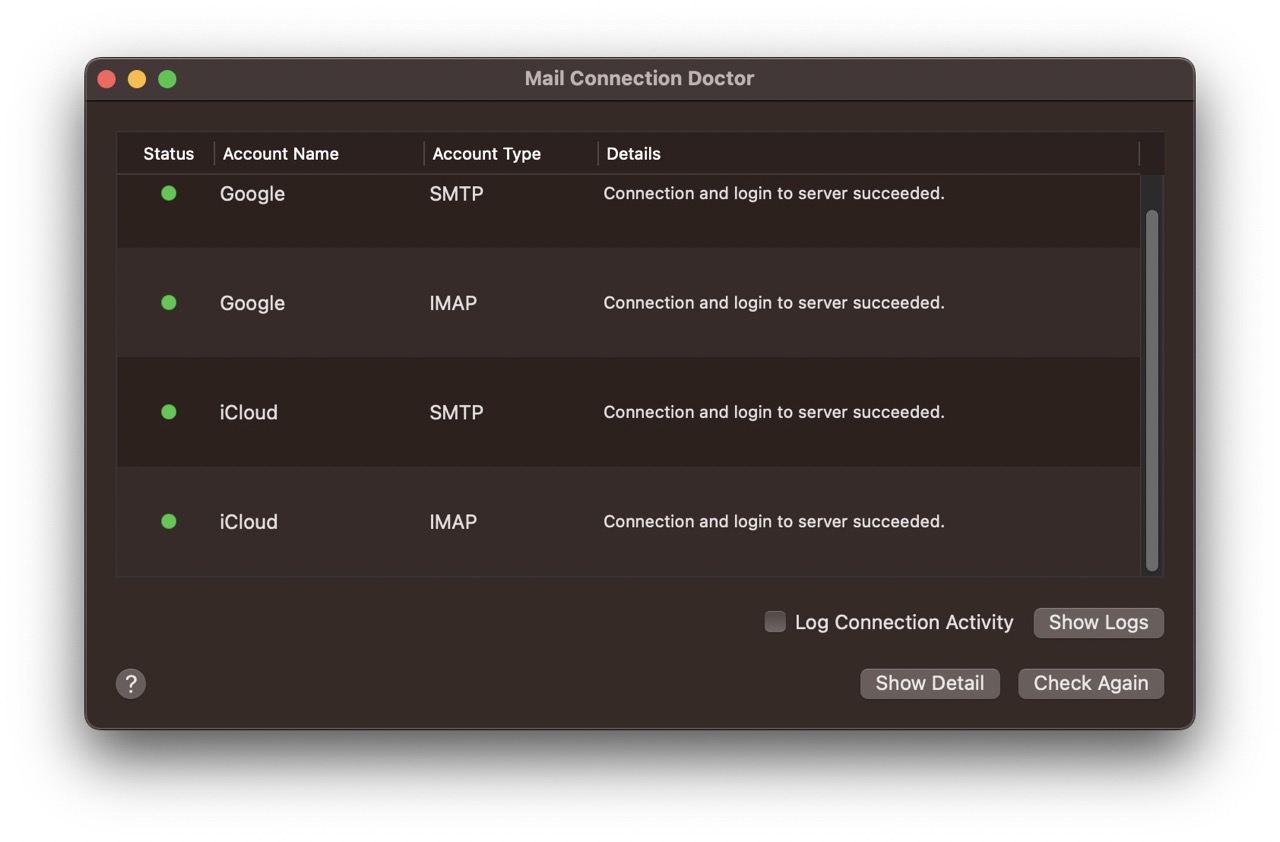Select the iCloud IMAP account name
1280x842 pixels.
(248, 522)
